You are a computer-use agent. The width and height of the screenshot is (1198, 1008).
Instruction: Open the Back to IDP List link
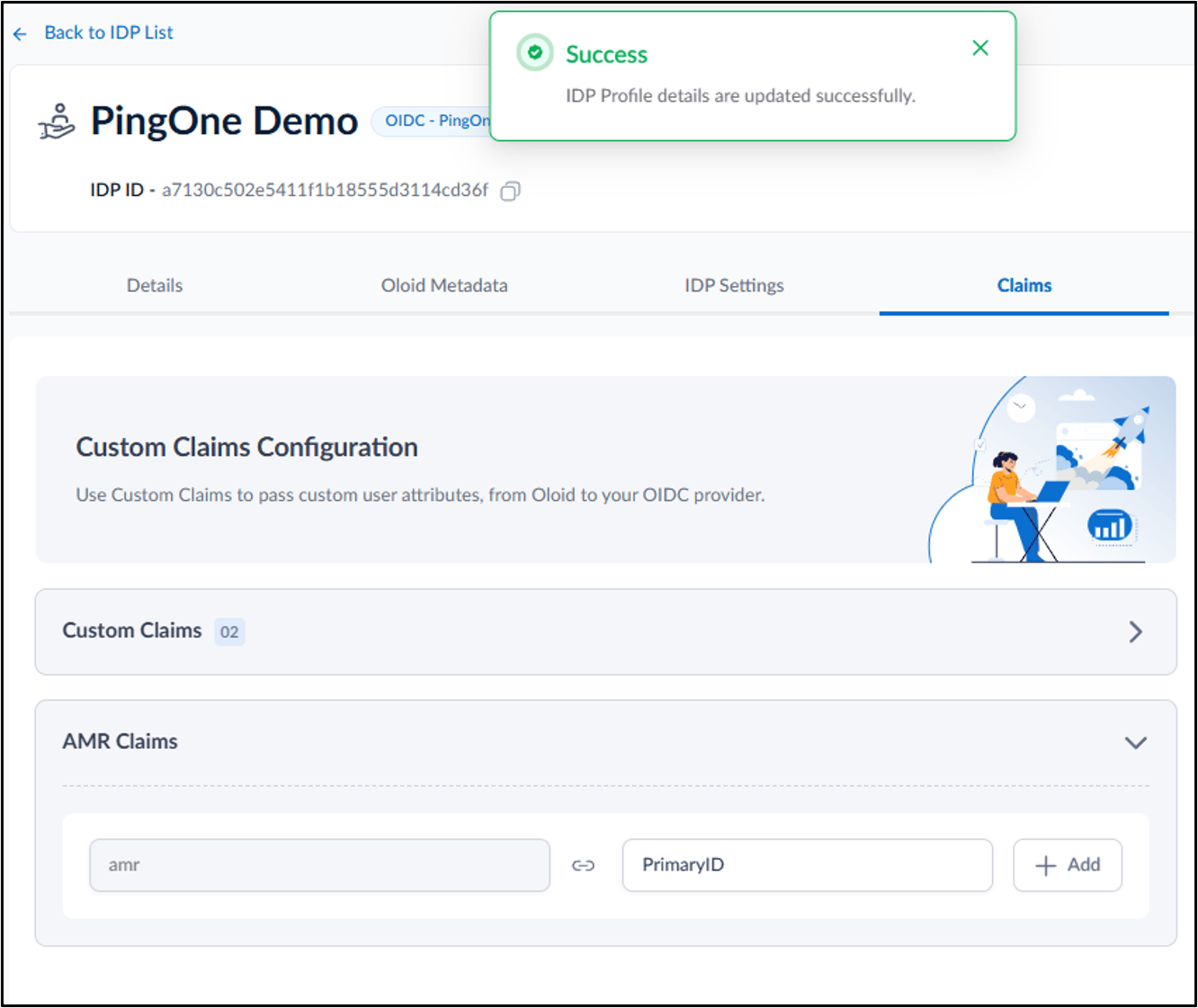tap(108, 32)
